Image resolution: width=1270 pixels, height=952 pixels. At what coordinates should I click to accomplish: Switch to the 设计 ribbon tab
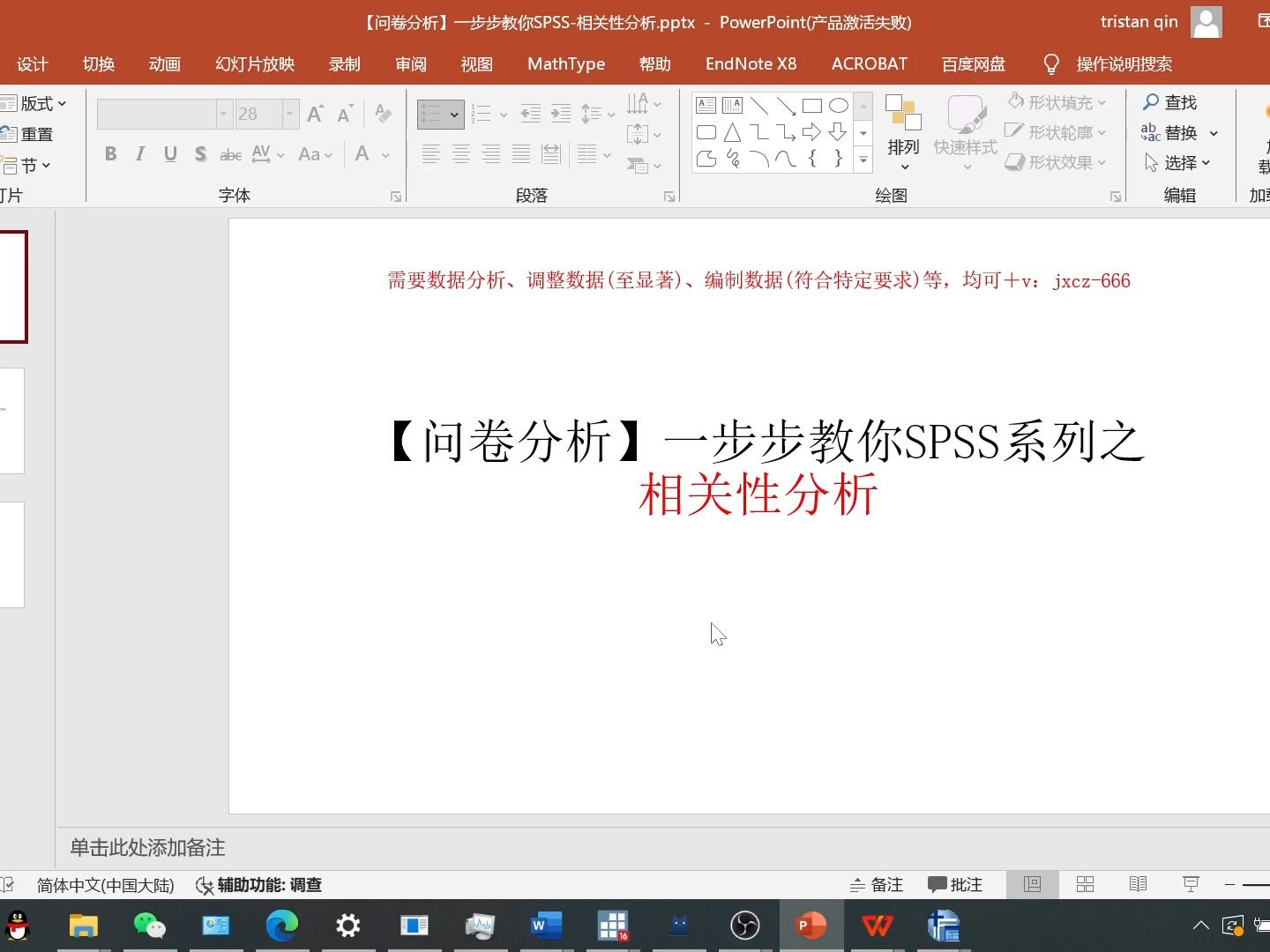[33, 63]
